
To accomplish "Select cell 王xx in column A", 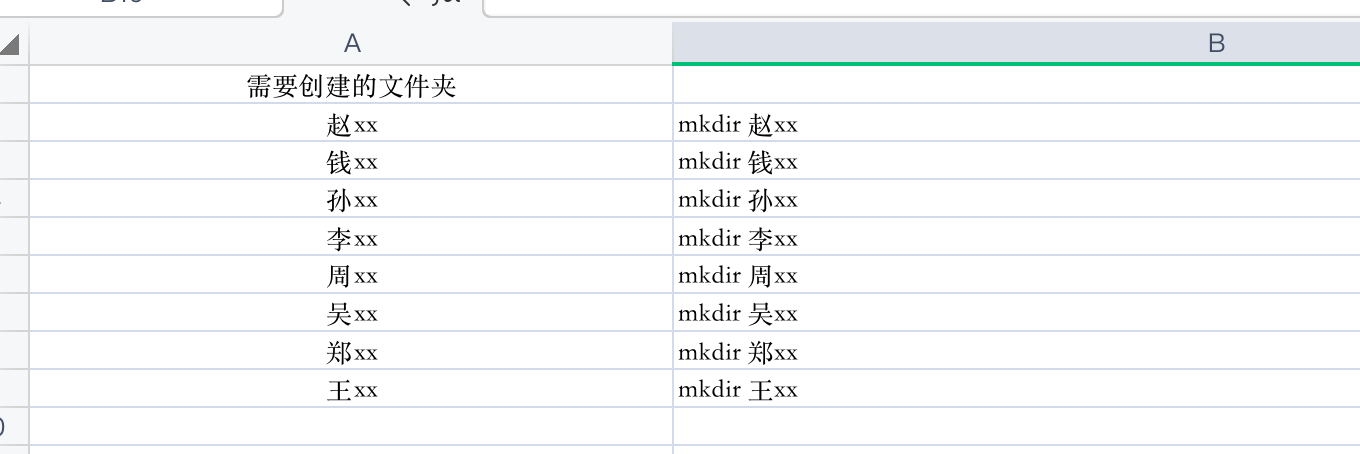I will (x=351, y=389).
